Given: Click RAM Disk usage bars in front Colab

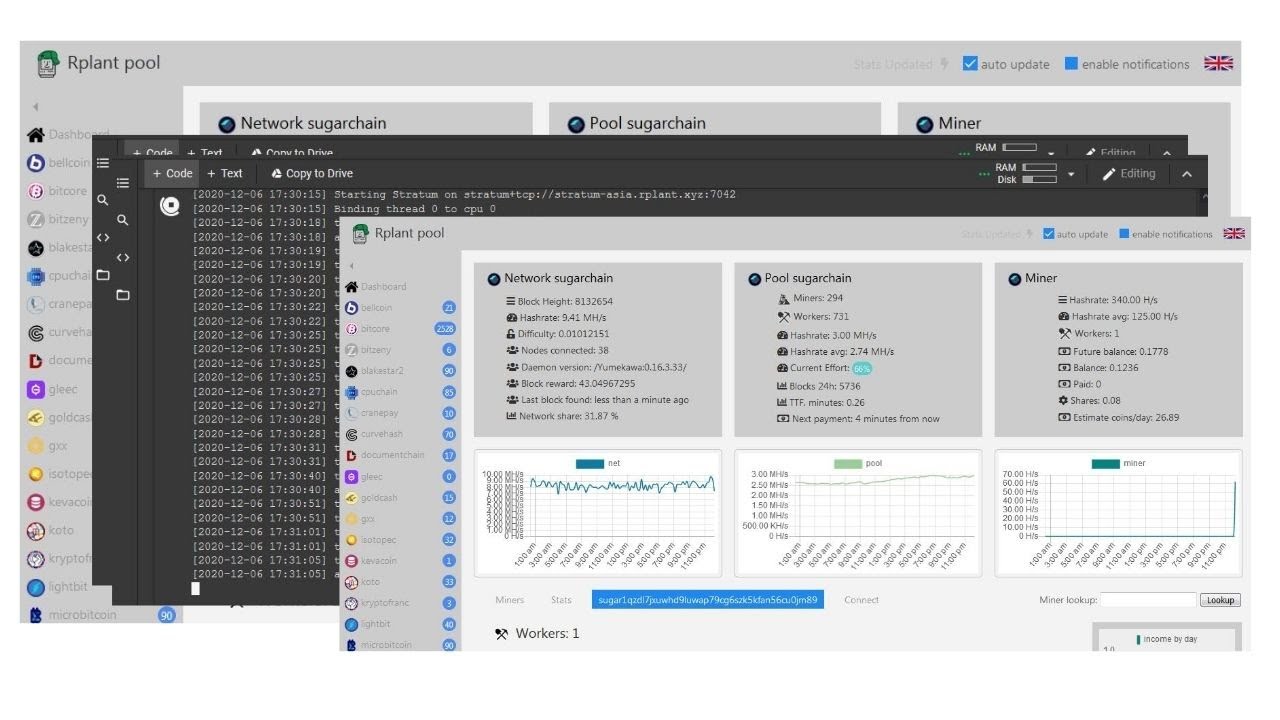Looking at the screenshot, I should (1040, 174).
